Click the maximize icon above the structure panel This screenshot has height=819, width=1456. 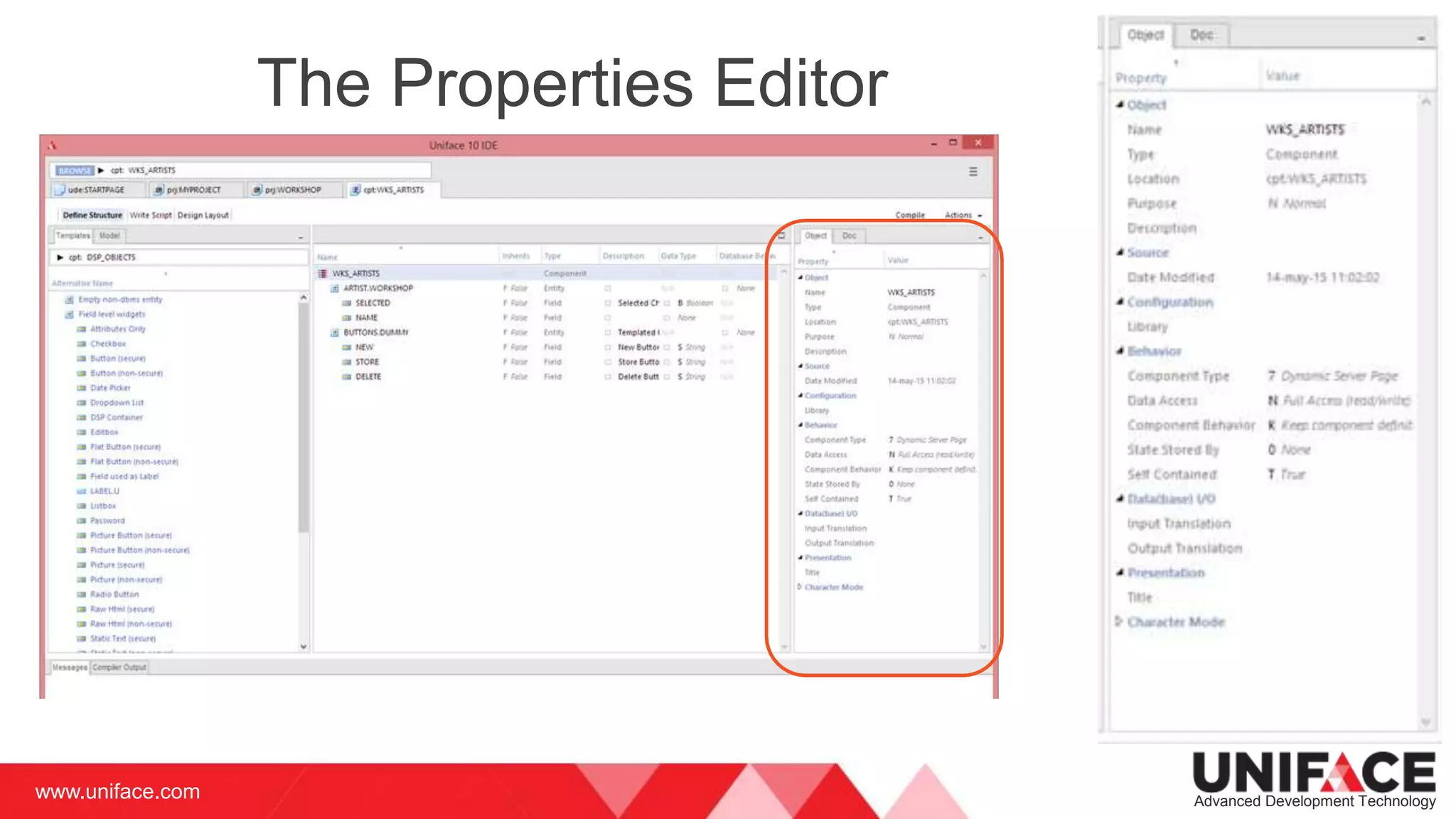(x=781, y=235)
